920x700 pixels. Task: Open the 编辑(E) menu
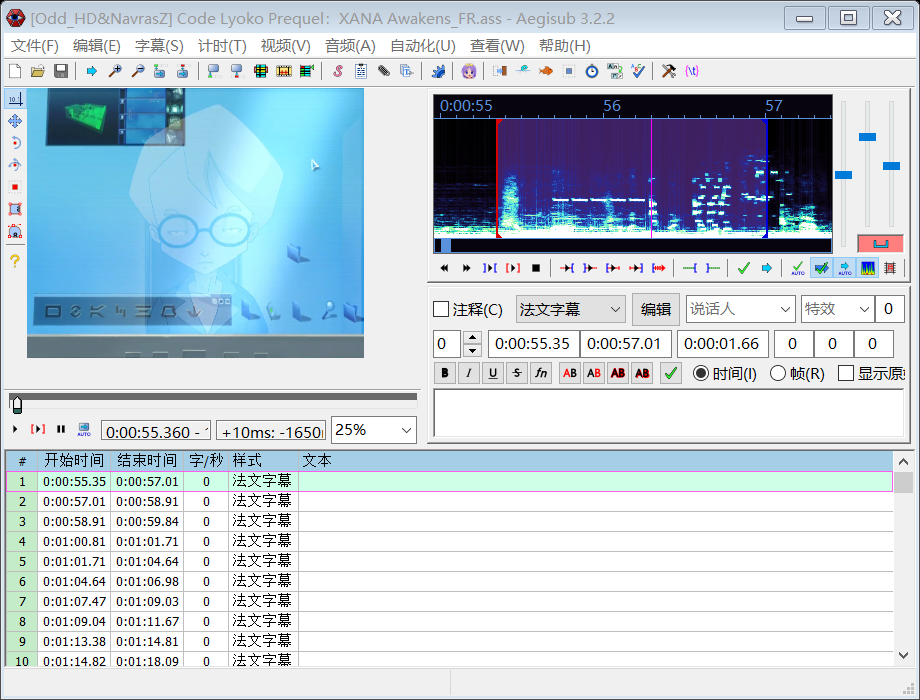(97, 46)
